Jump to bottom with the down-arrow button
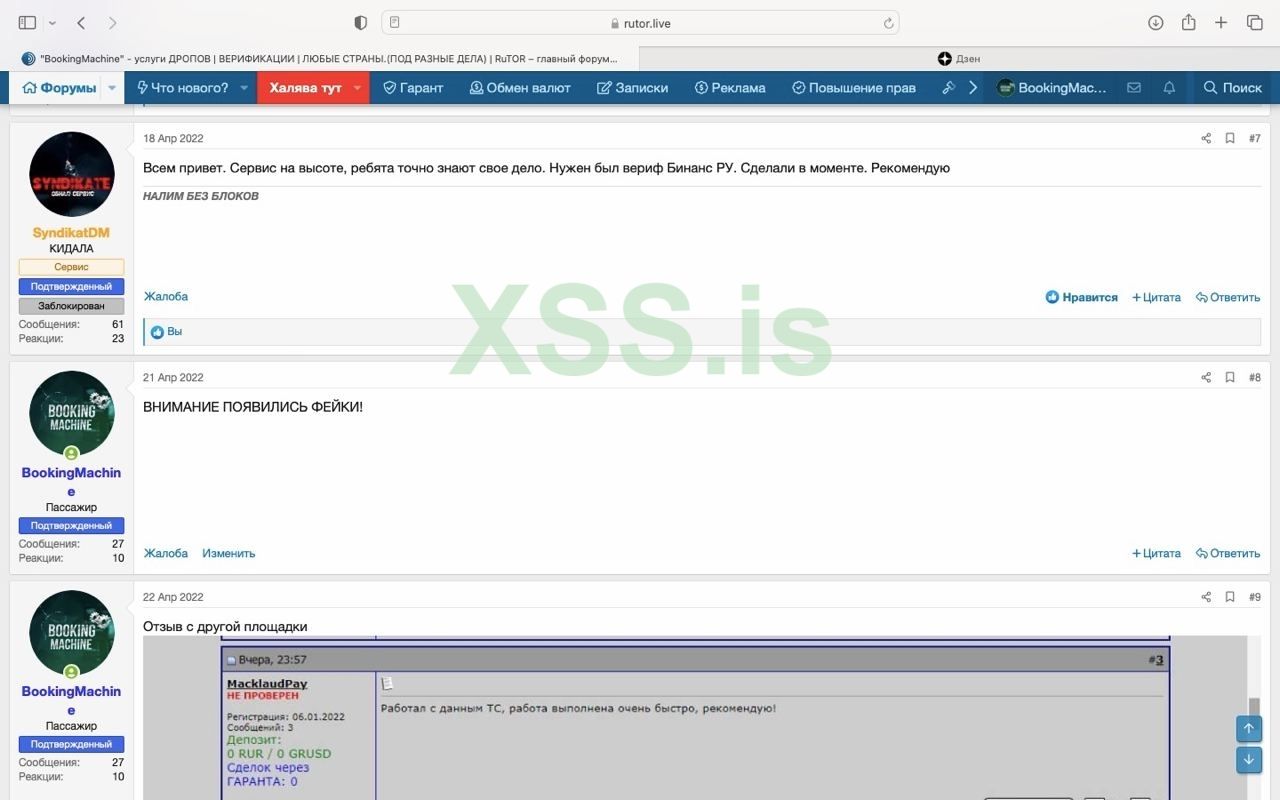 tap(1249, 760)
